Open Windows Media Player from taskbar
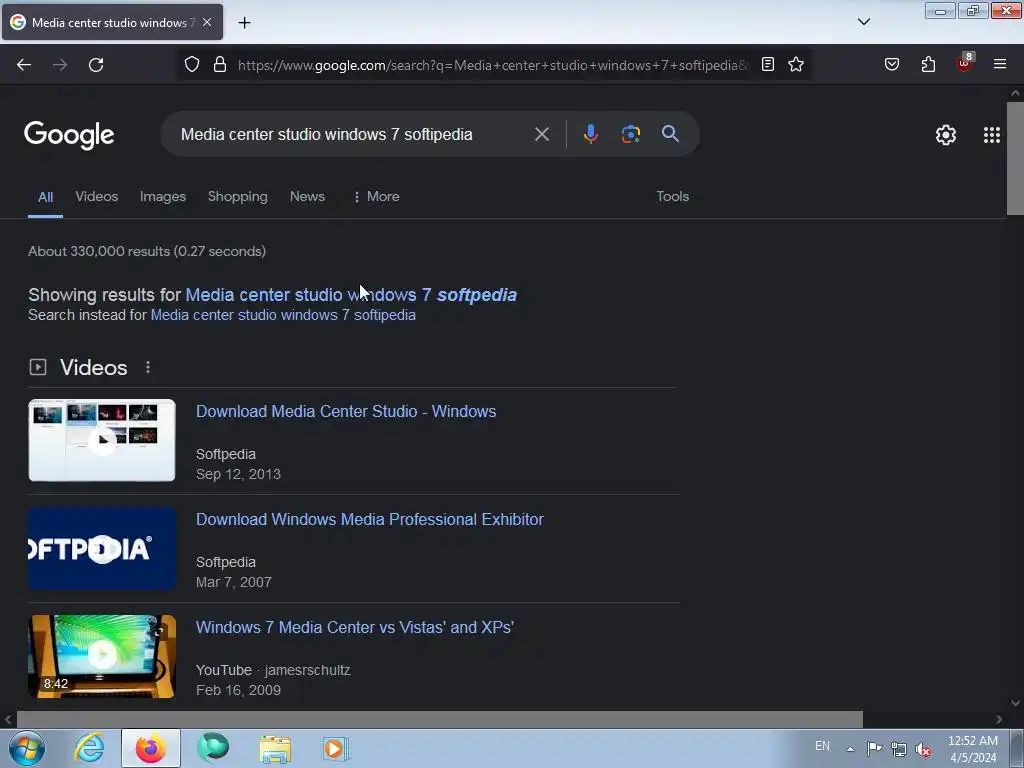 pyautogui.click(x=336, y=748)
